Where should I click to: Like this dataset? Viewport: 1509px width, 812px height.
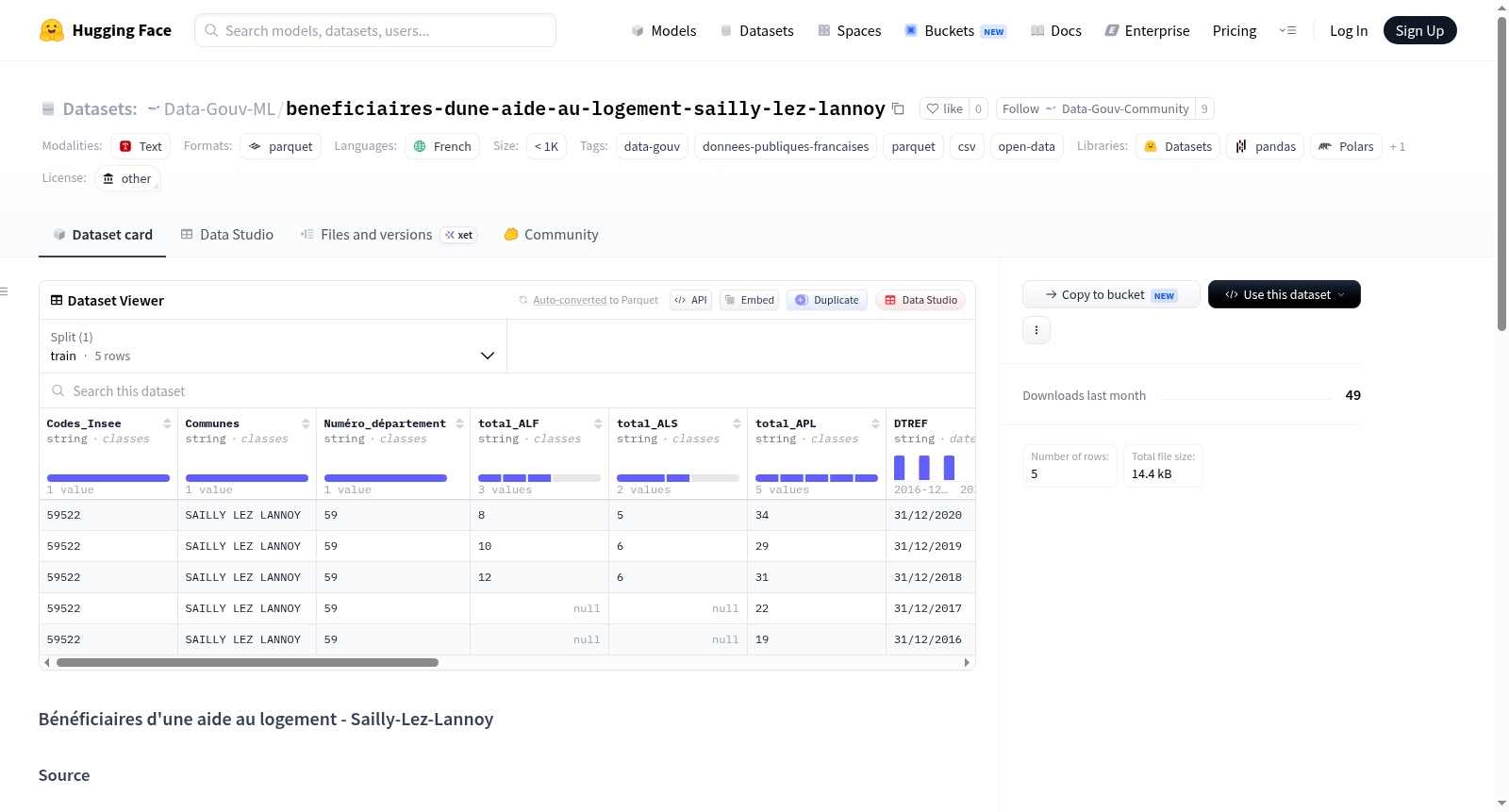pyautogui.click(x=944, y=108)
